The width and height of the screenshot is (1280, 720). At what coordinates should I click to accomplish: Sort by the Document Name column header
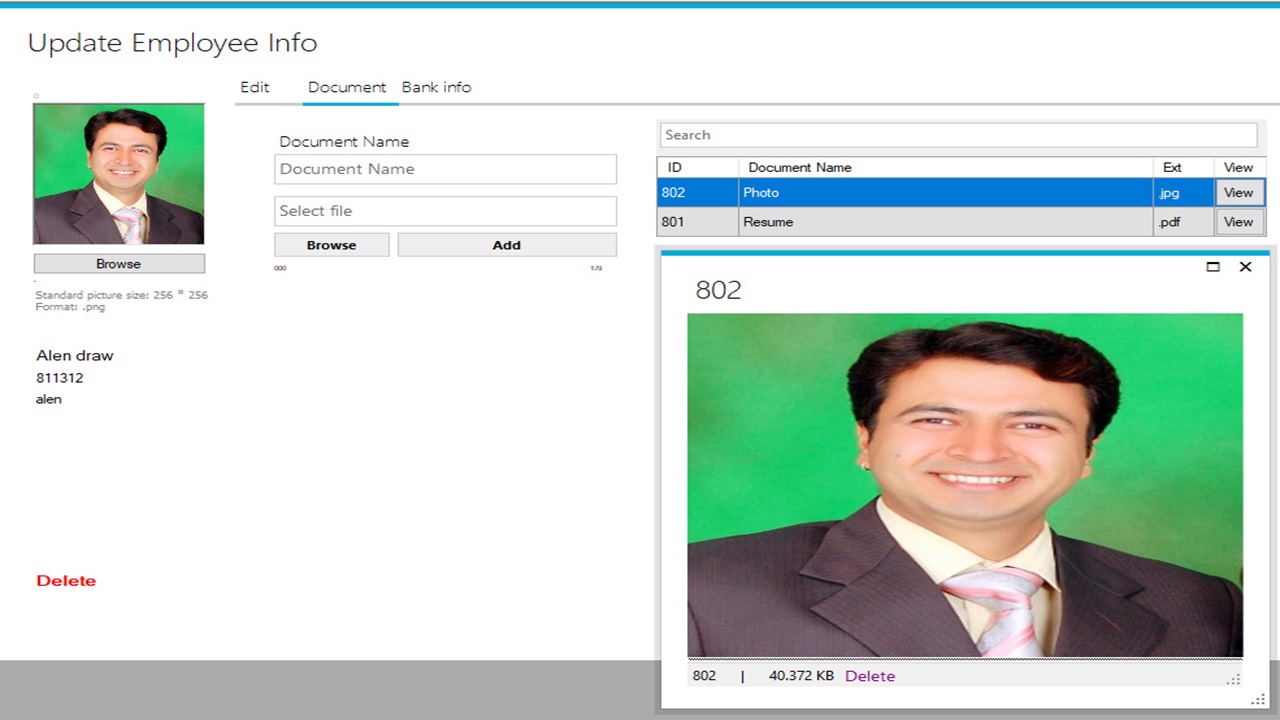pos(799,167)
